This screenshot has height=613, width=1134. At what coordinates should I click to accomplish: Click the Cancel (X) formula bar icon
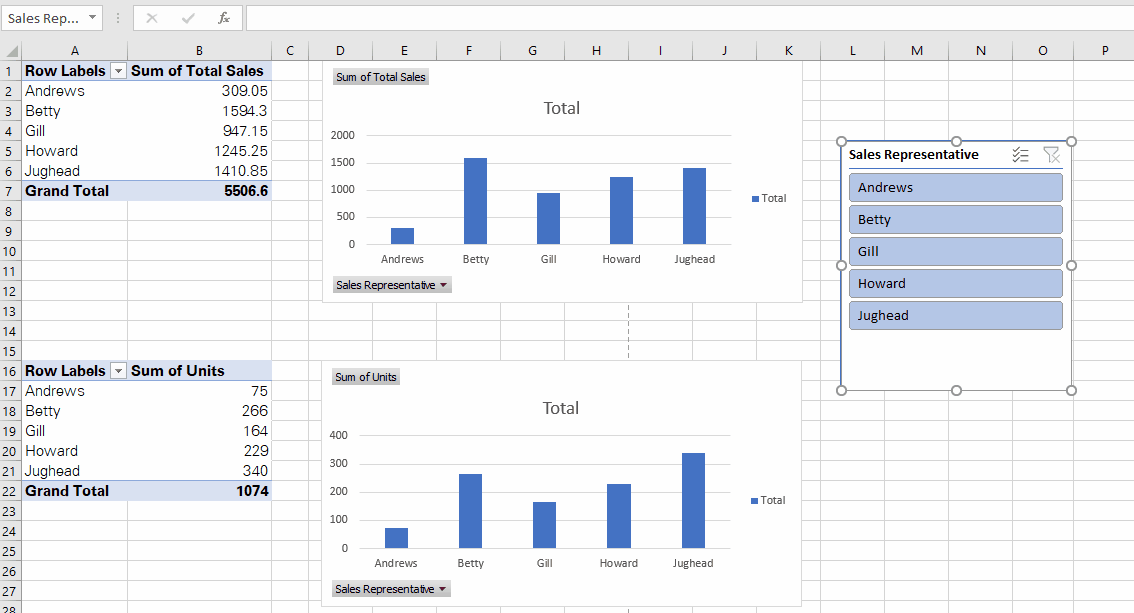[152, 17]
